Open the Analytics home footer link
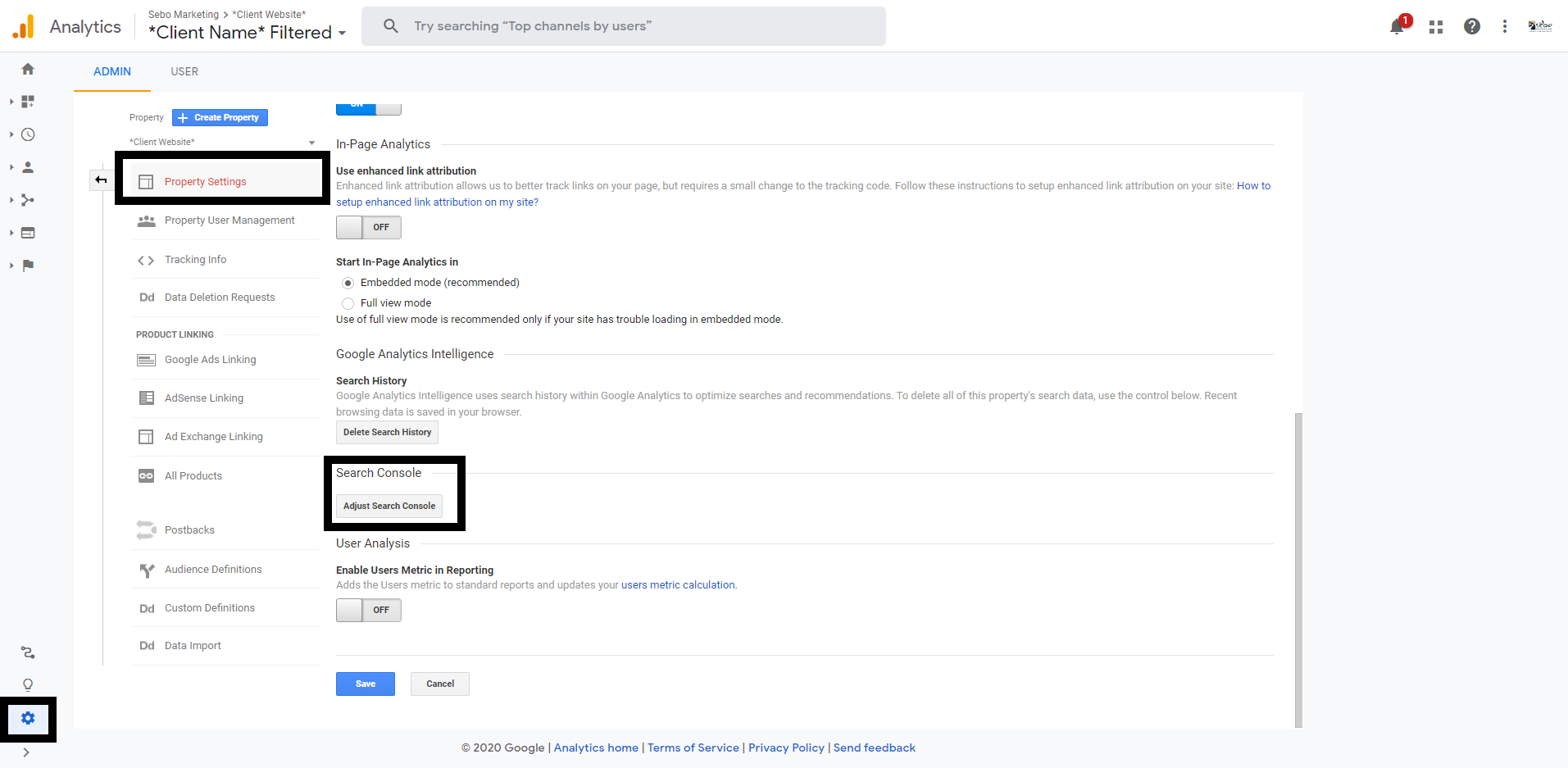This screenshot has width=1568, height=768. pos(596,748)
